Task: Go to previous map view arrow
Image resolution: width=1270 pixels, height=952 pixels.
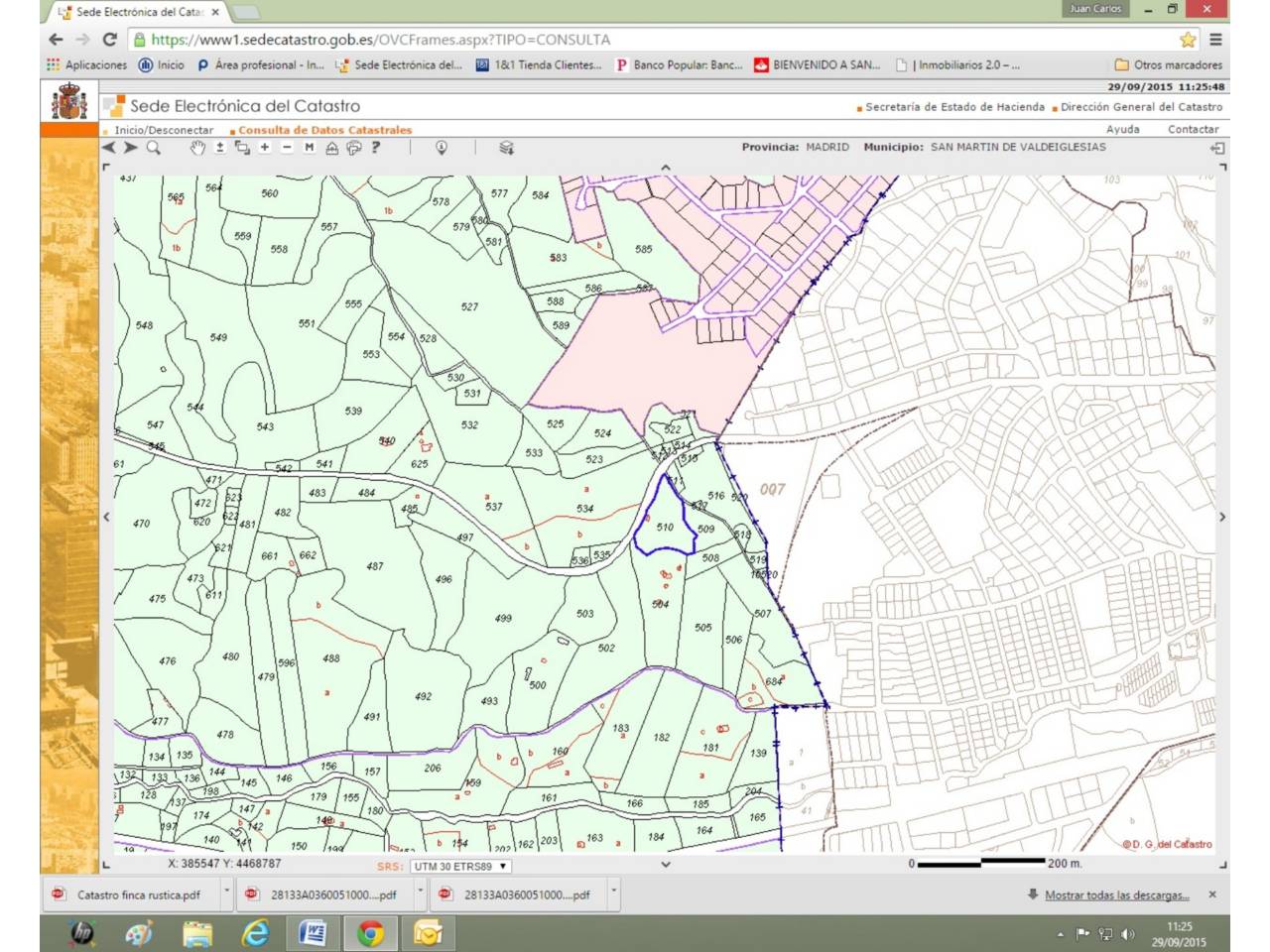Action: (x=109, y=148)
